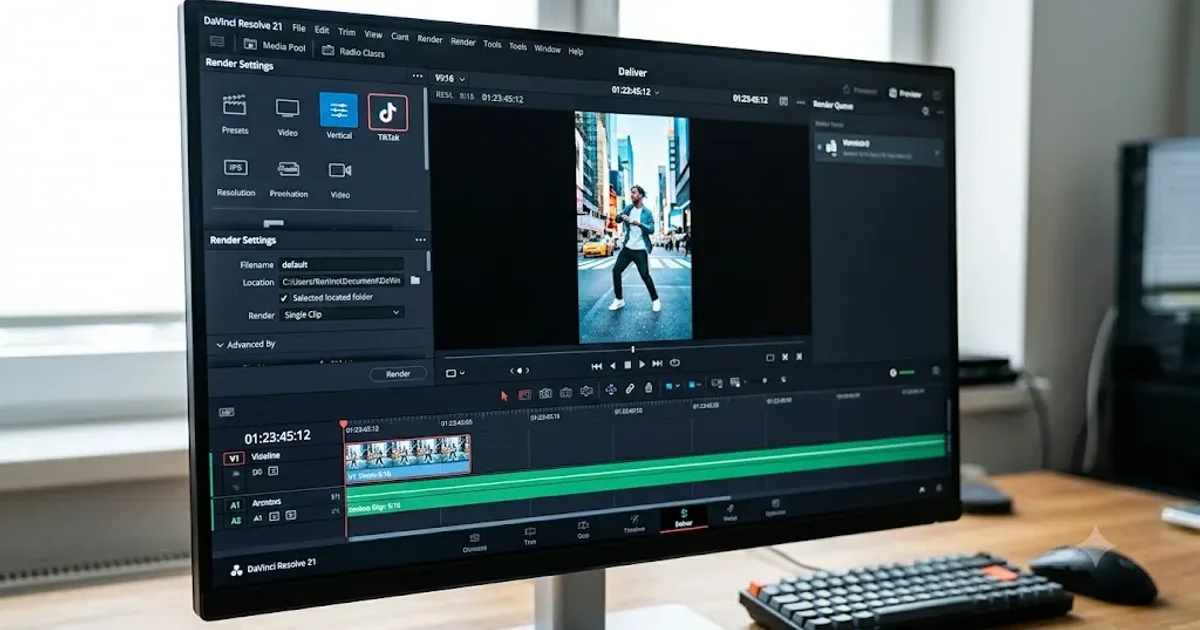Click the Location path field

(341, 282)
